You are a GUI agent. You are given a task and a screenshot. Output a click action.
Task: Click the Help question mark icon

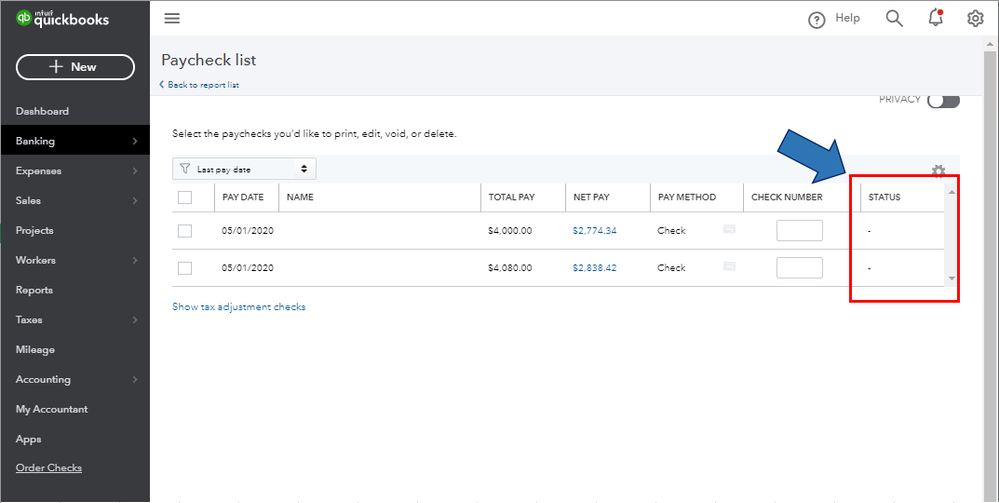[817, 19]
